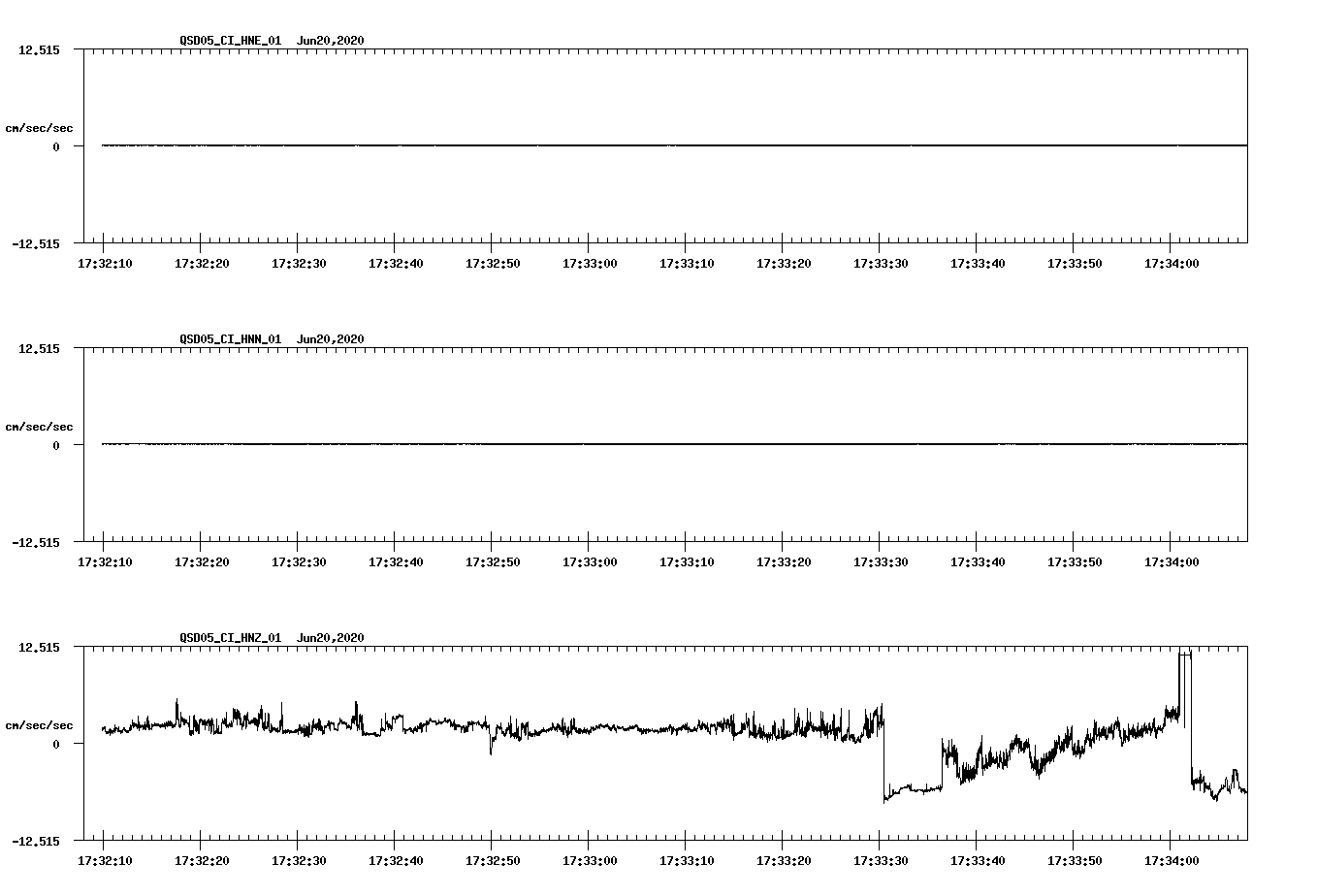
Task: Click the QSD05_CI_HNN_01 plot title
Action: pos(231,338)
